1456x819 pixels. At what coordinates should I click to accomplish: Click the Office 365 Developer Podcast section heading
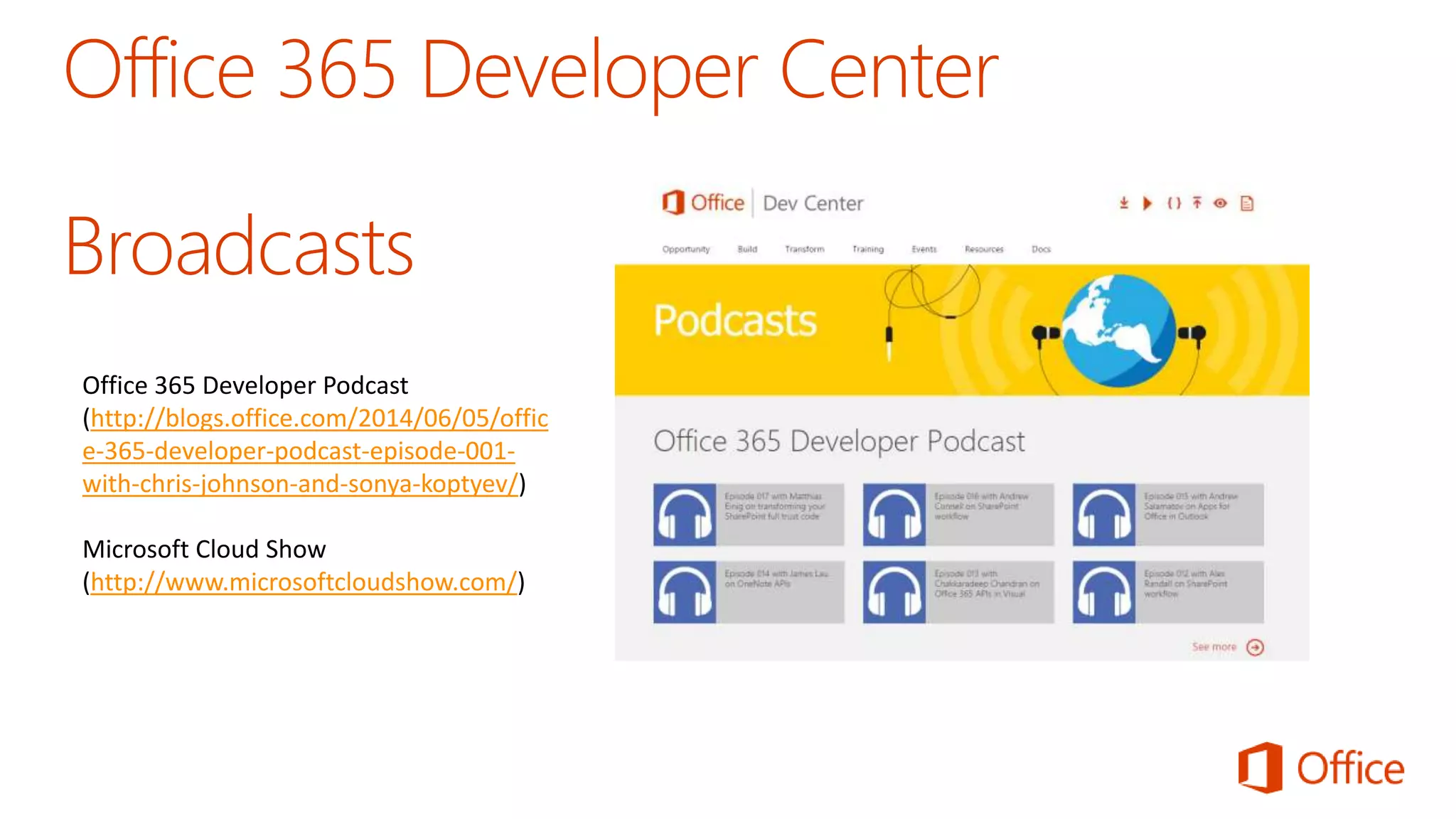click(x=839, y=442)
